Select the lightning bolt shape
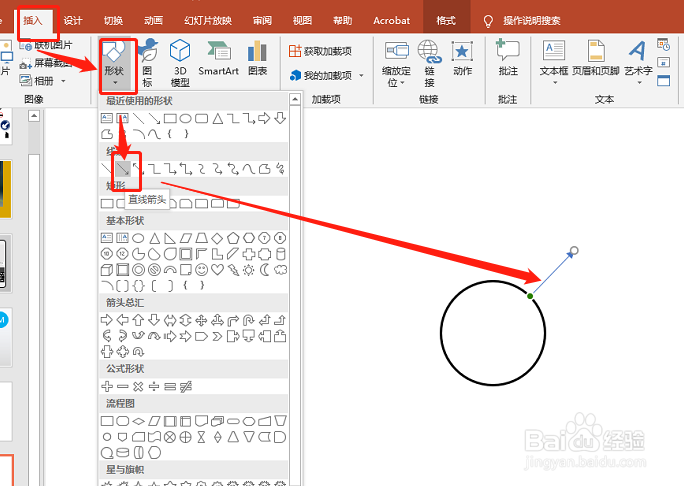Viewport: 684px width, 486px height. pyautogui.click(x=233, y=270)
